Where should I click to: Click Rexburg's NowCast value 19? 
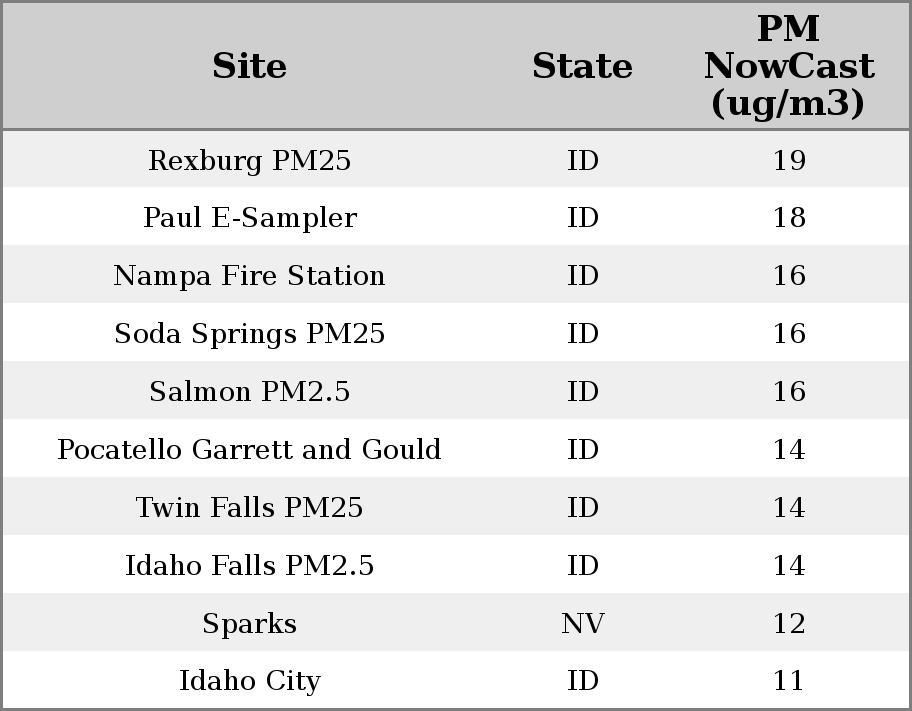click(788, 160)
